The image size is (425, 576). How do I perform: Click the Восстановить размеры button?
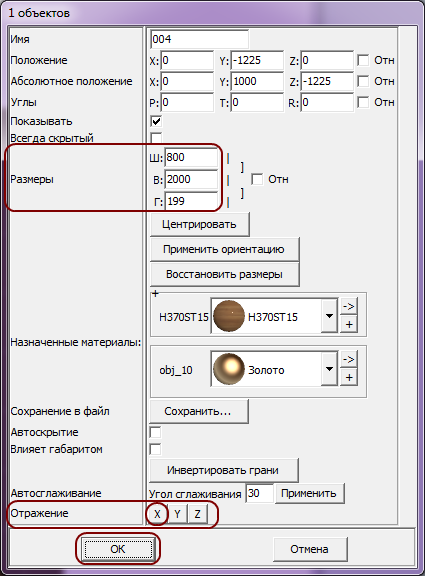click(224, 274)
